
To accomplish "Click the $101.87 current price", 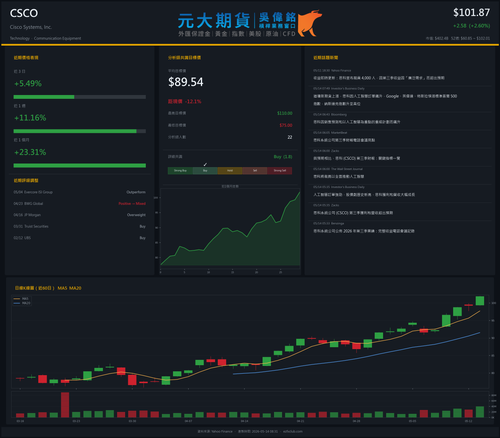I will 471,13.
